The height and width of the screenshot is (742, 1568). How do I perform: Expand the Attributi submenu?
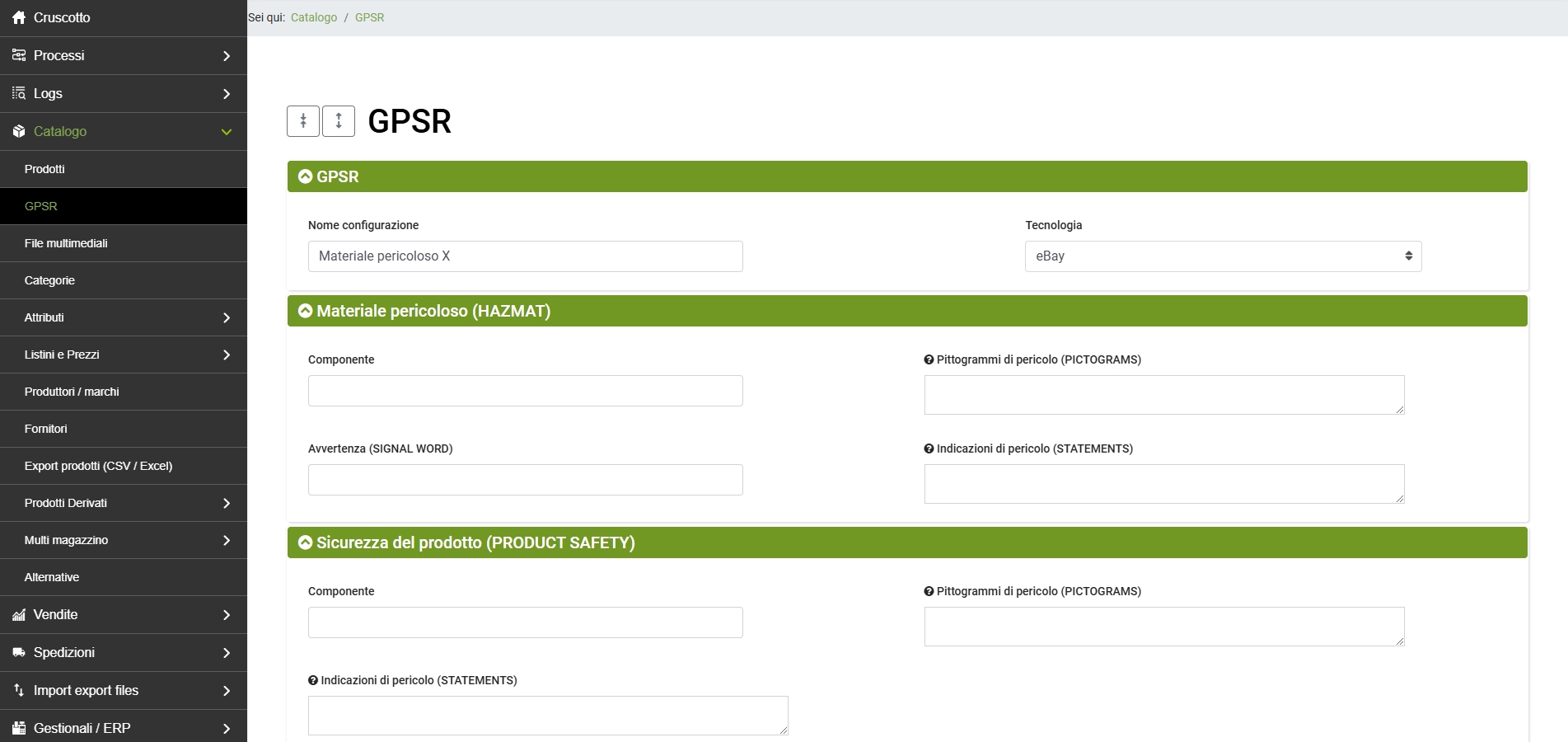(x=226, y=318)
